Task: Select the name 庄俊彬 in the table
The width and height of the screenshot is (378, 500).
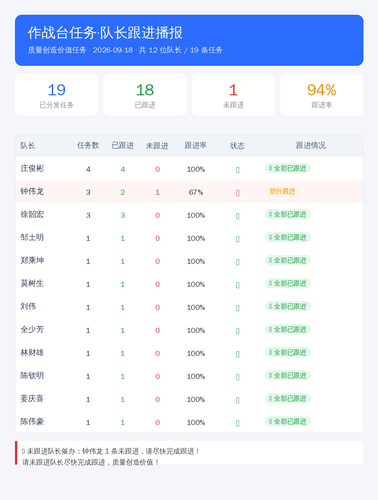Action: click(x=32, y=168)
